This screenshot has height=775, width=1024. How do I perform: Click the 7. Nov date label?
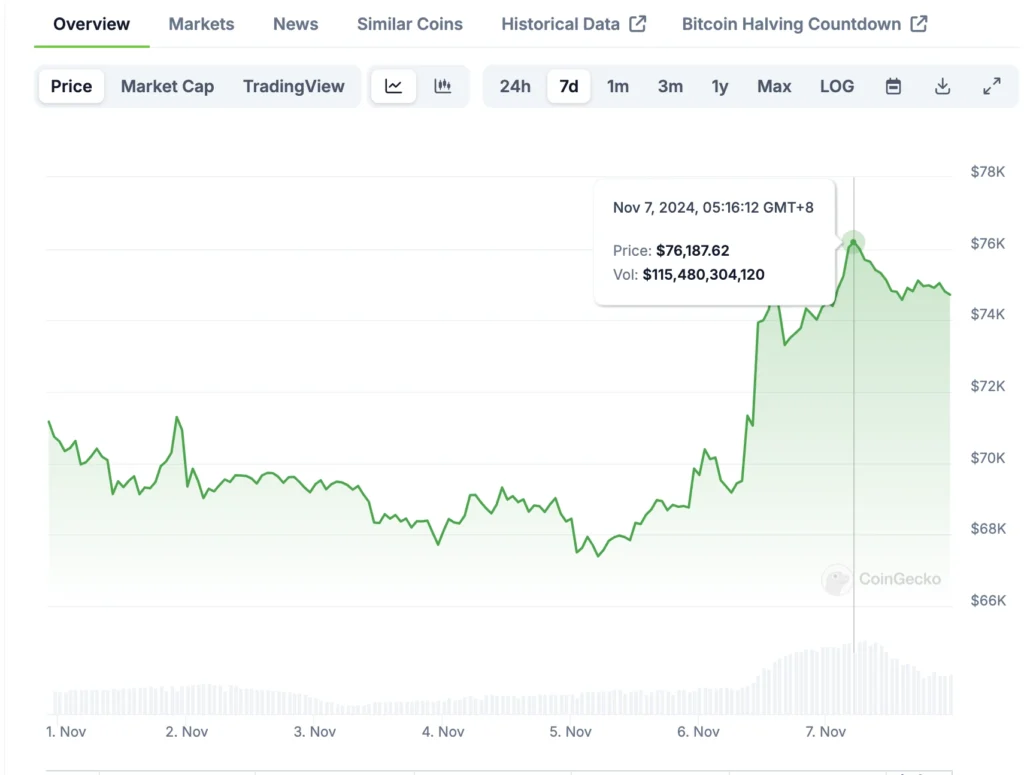click(825, 732)
